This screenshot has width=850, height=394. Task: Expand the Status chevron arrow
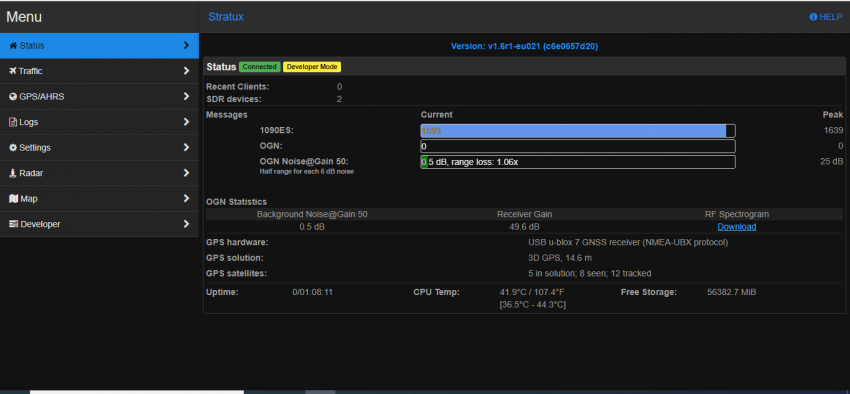point(186,46)
